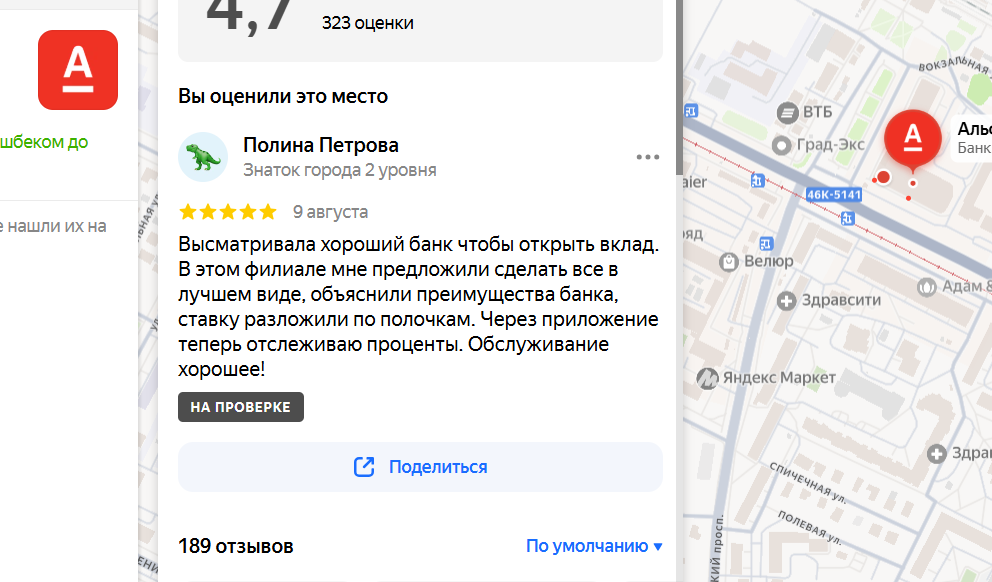992x582 pixels.
Task: Click the 46К-5141 road label on the map
Action: point(834,195)
